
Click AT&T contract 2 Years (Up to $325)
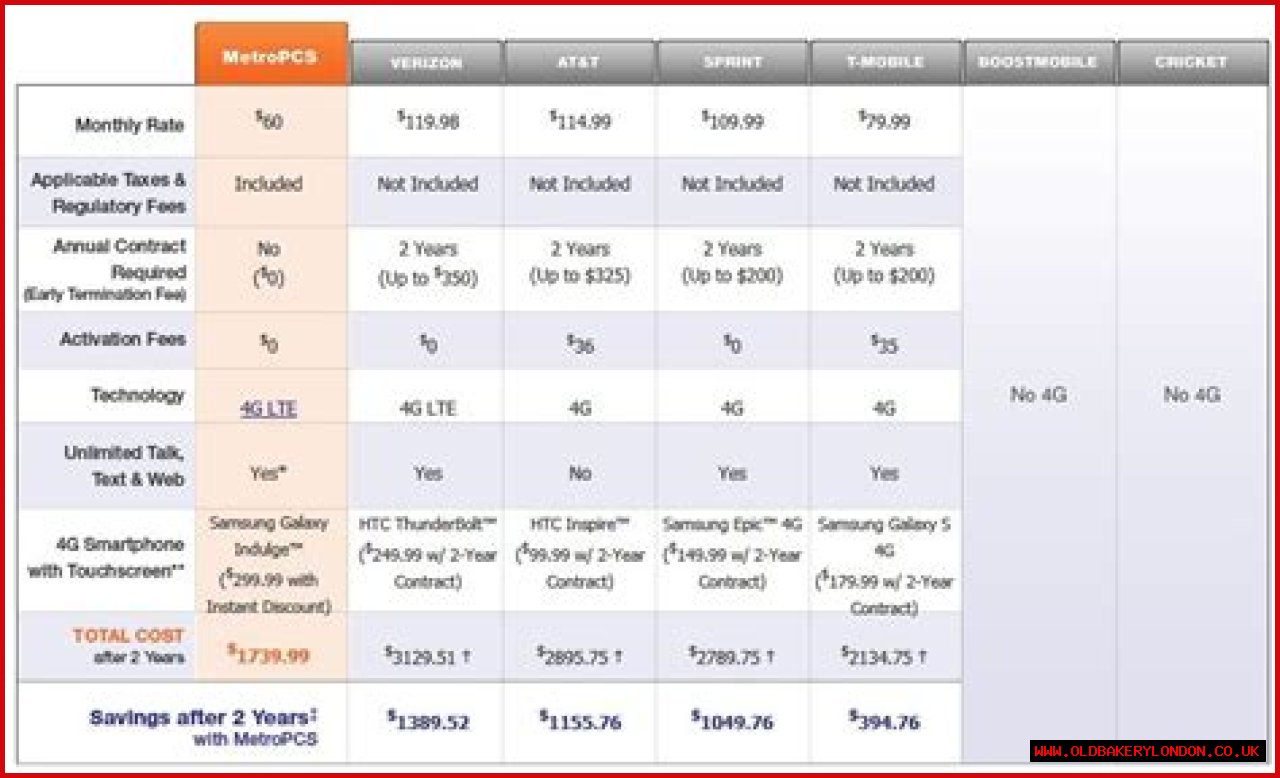pyautogui.click(x=580, y=264)
